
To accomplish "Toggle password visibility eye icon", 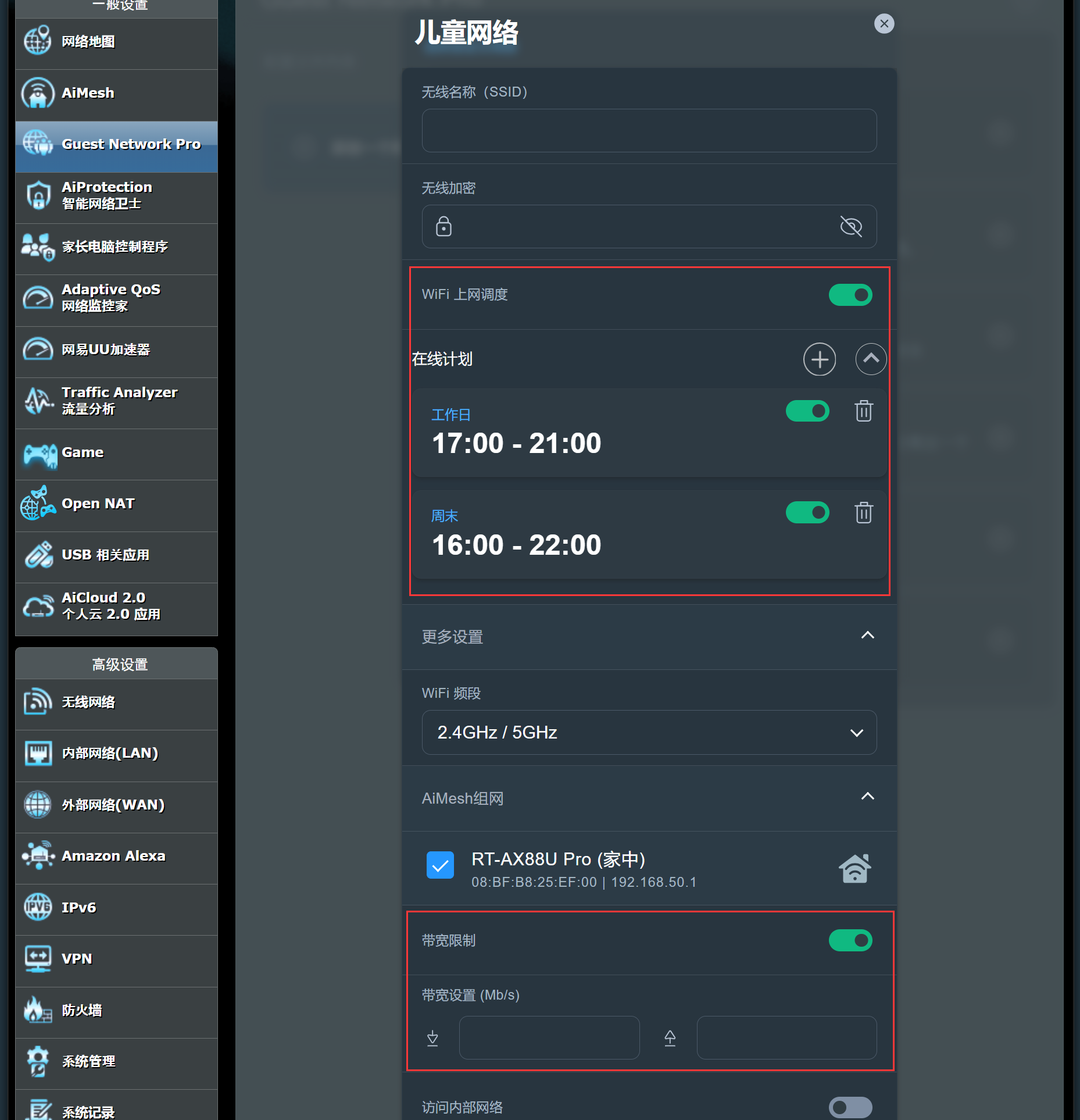I will pos(851,226).
